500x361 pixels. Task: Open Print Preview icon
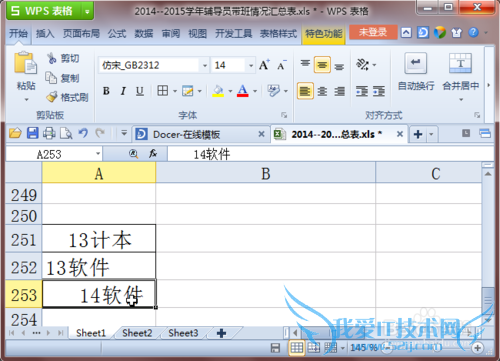coord(66,133)
